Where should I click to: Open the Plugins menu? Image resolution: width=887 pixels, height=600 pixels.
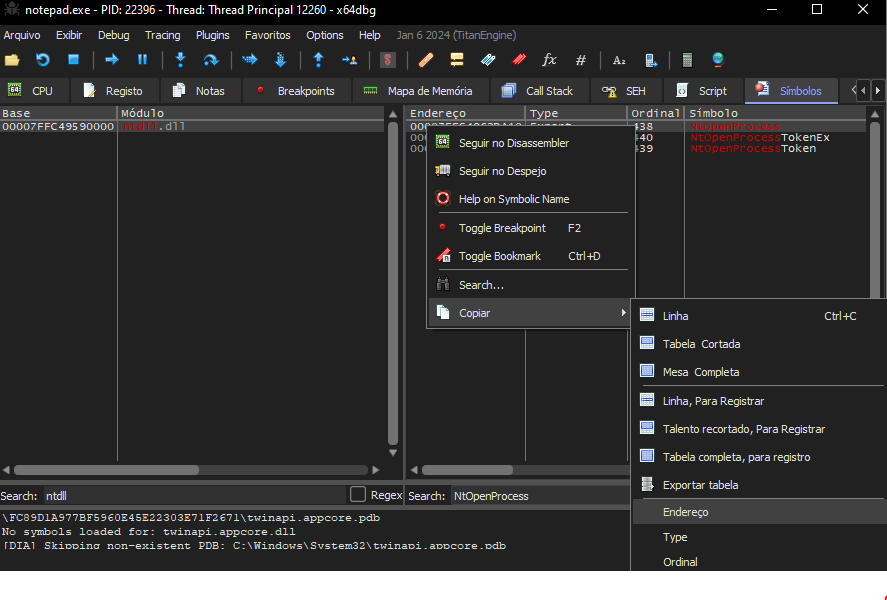point(212,35)
